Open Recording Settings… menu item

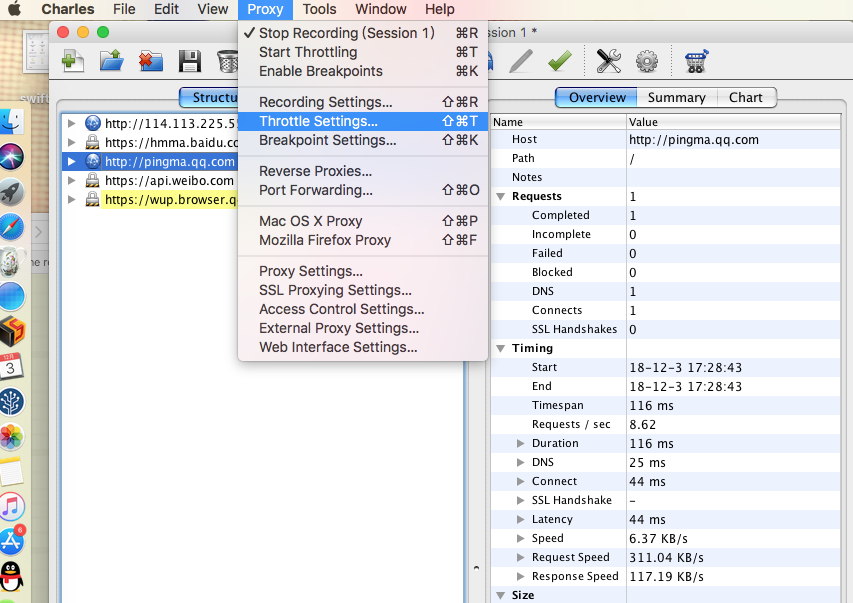[x=362, y=102]
